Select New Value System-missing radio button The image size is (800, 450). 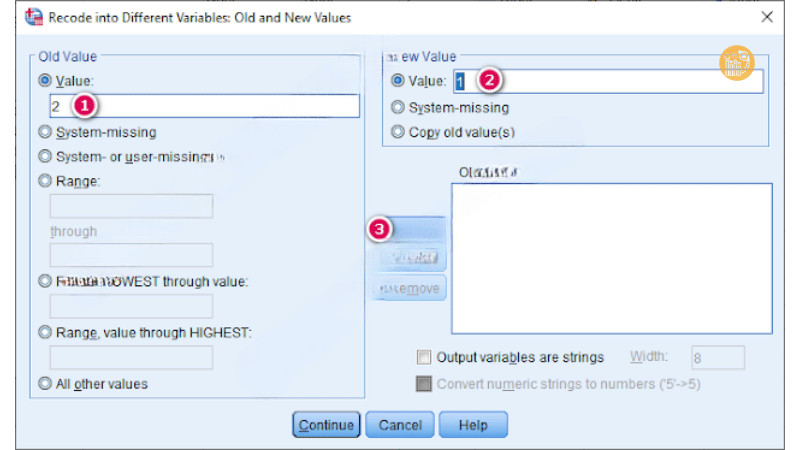(398, 107)
